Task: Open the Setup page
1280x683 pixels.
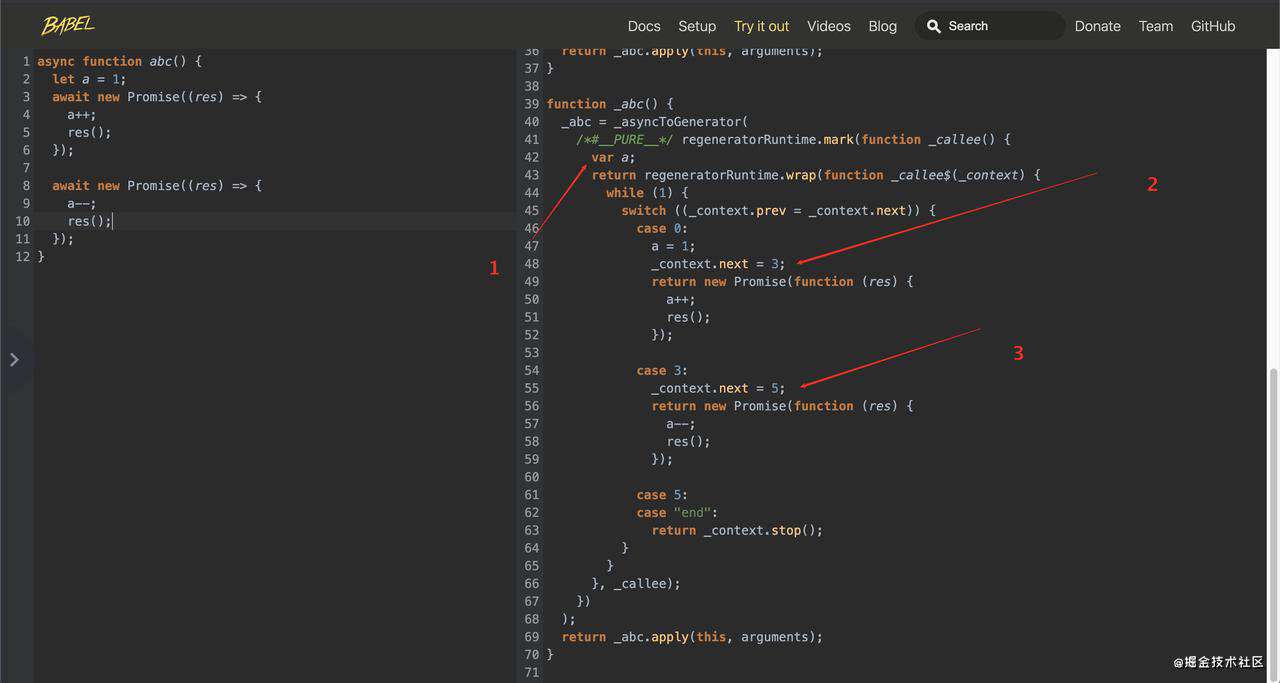Action: tap(697, 26)
